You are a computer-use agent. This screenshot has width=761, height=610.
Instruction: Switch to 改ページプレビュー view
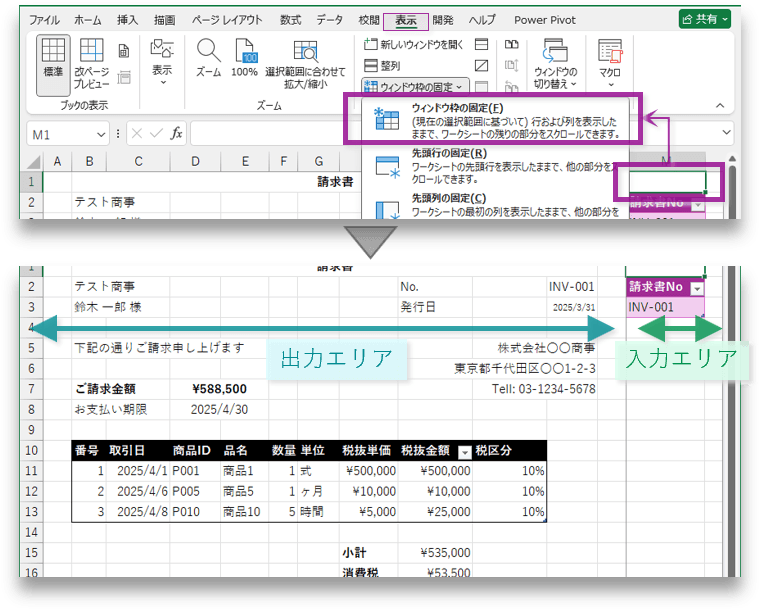coord(91,64)
